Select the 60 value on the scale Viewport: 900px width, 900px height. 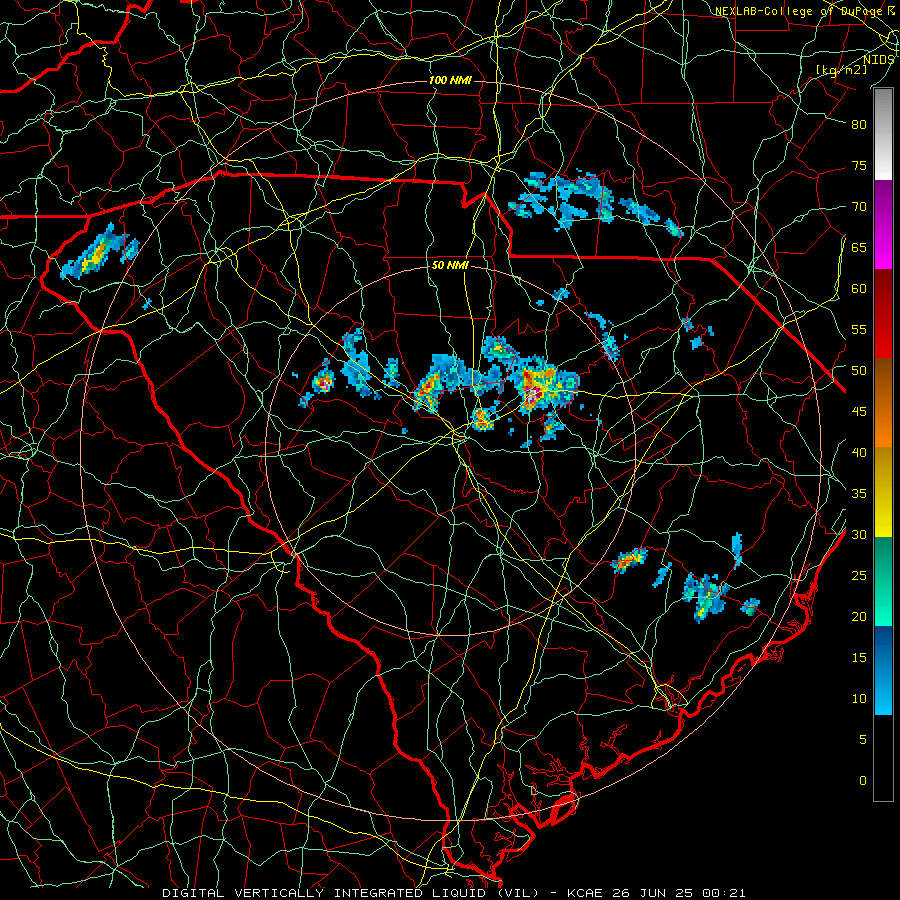coord(859,289)
